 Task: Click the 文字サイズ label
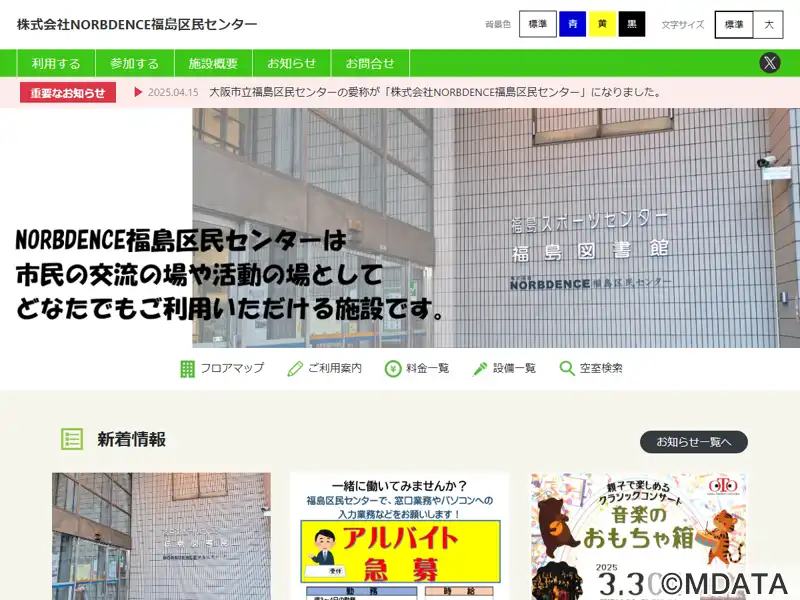683,24
